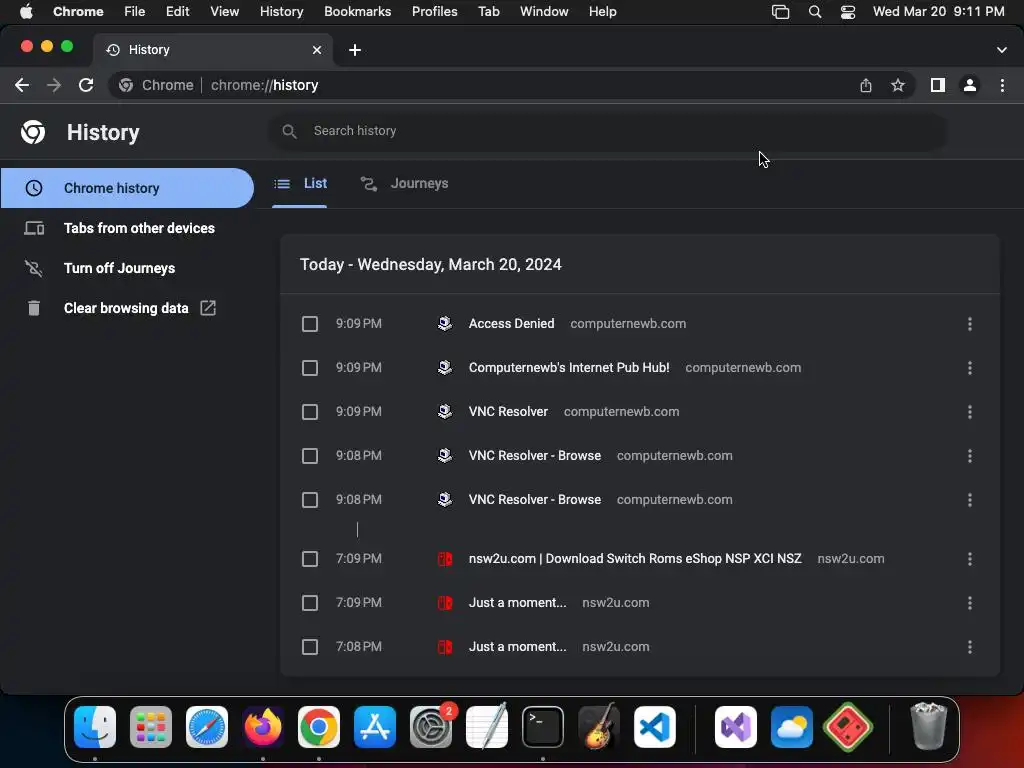
Task: Check the Access Denied entry checkbox
Action: coord(310,324)
